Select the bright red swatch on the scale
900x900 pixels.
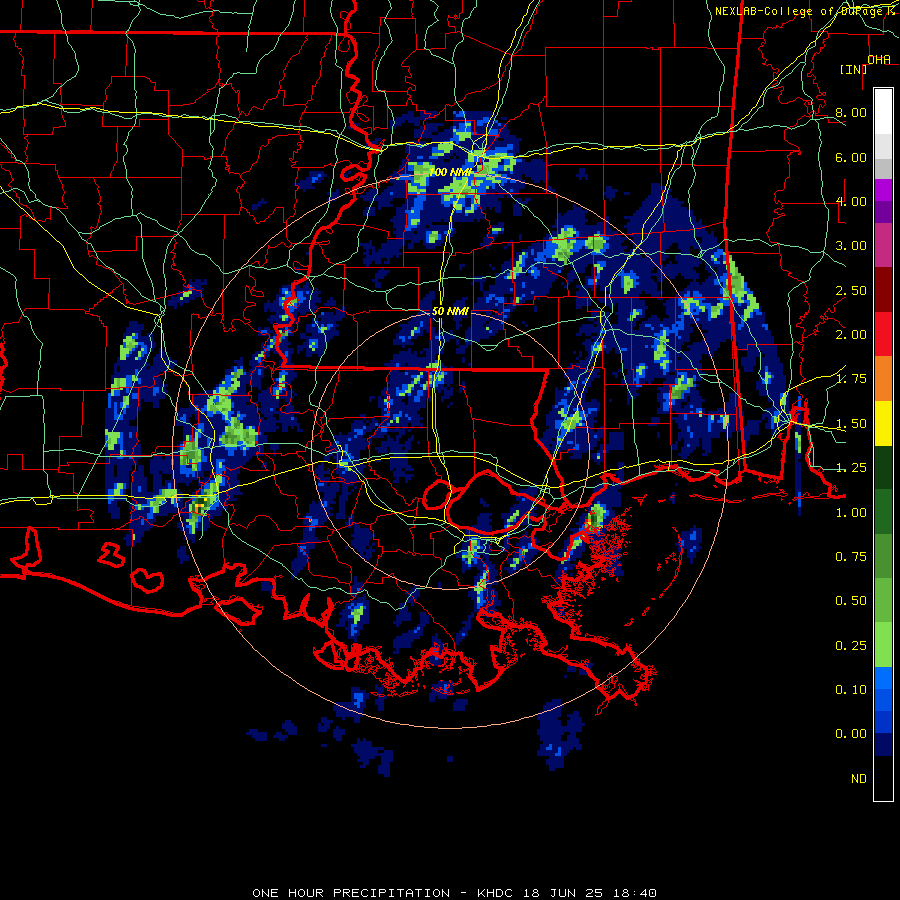point(883,335)
